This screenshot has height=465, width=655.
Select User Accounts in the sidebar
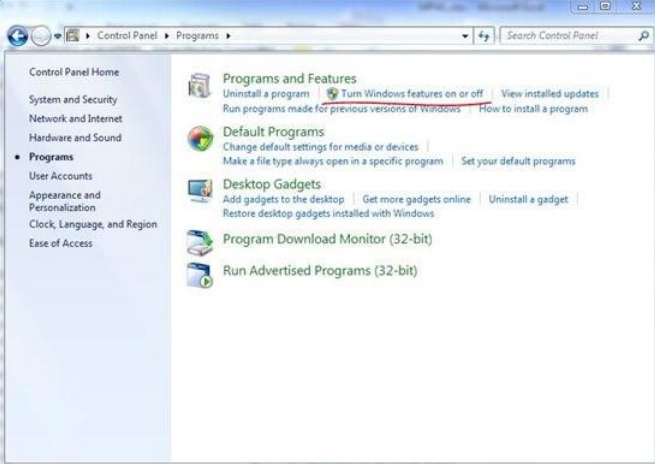pyautogui.click(x=61, y=176)
